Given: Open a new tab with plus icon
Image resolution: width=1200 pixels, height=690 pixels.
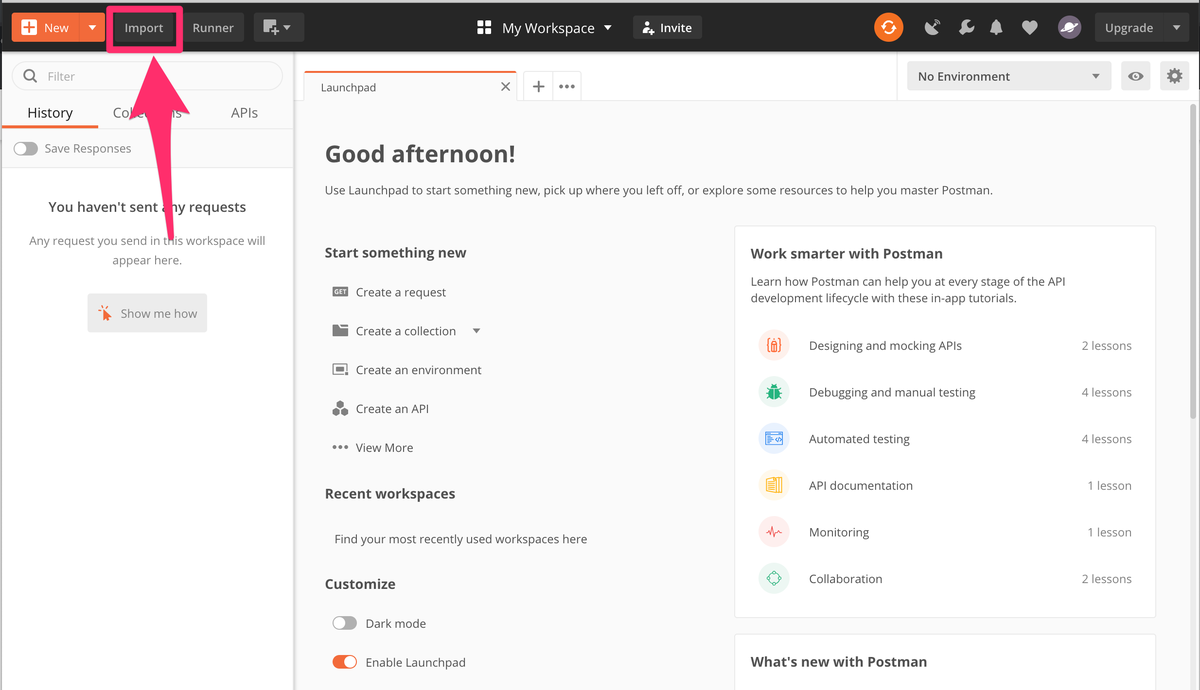Looking at the screenshot, I should [x=538, y=87].
